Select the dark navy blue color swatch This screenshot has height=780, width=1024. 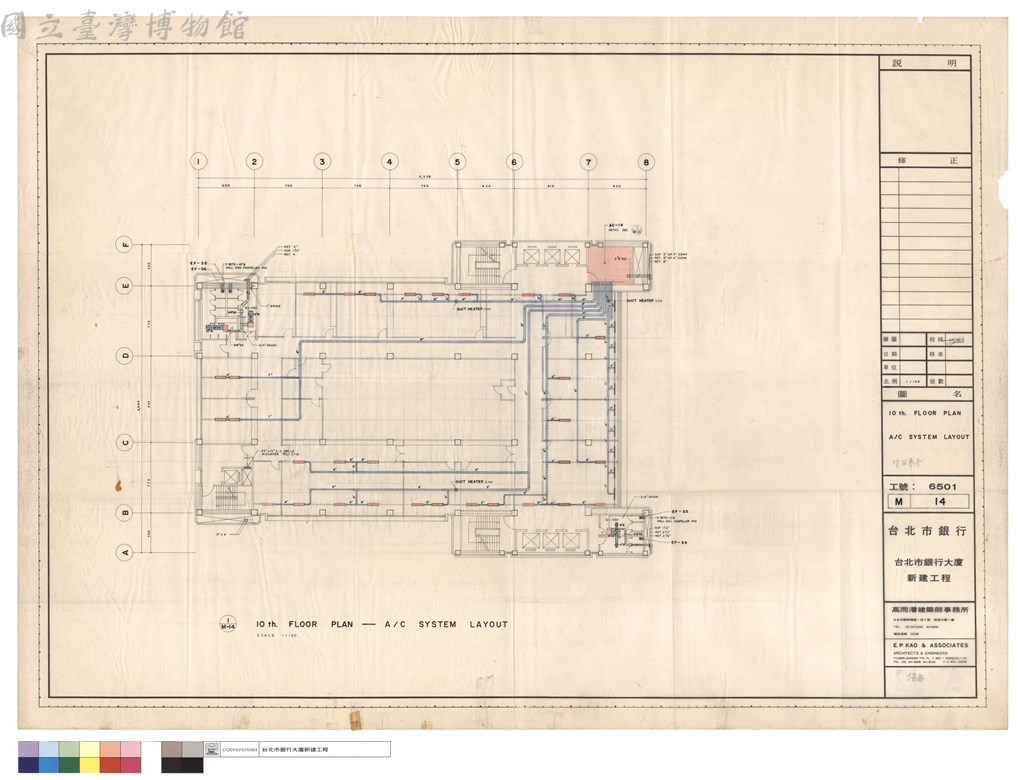pos(28,765)
